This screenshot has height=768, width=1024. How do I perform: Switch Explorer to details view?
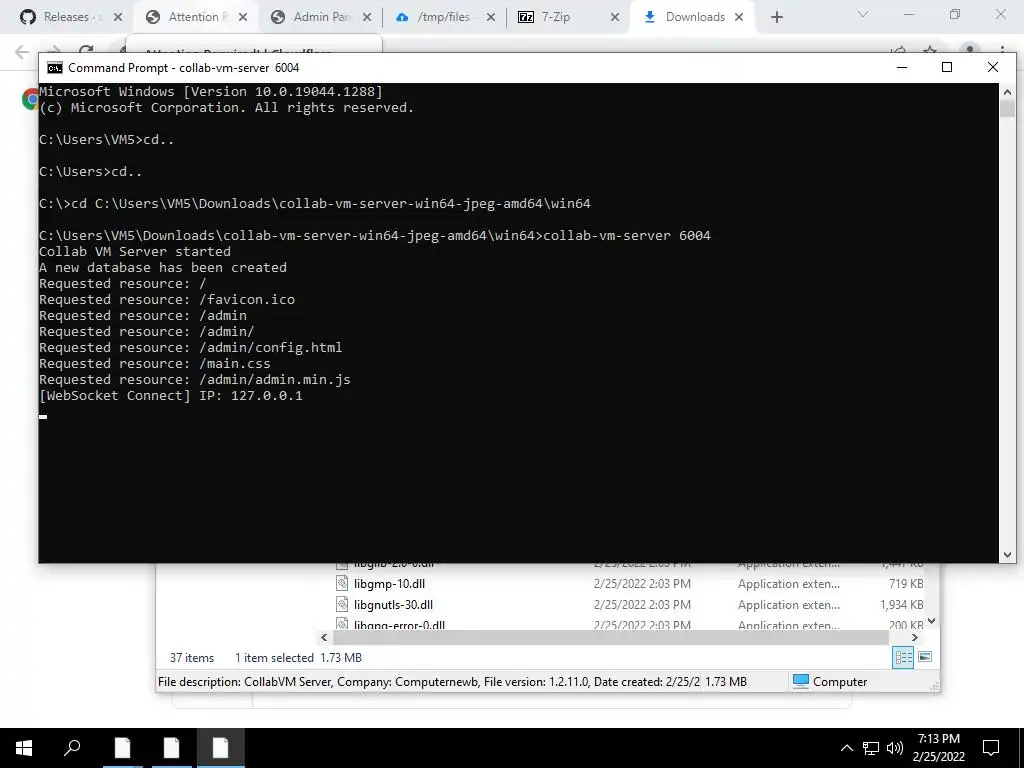click(903, 657)
